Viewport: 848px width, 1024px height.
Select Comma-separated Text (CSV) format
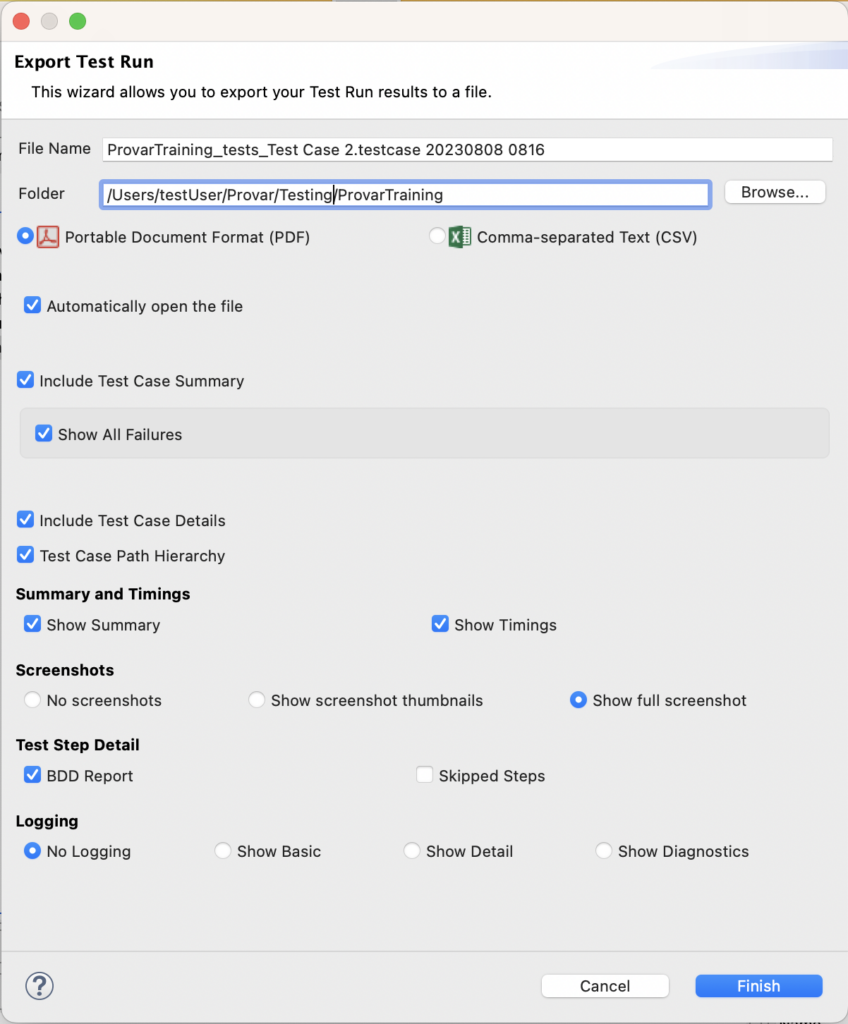tap(436, 237)
